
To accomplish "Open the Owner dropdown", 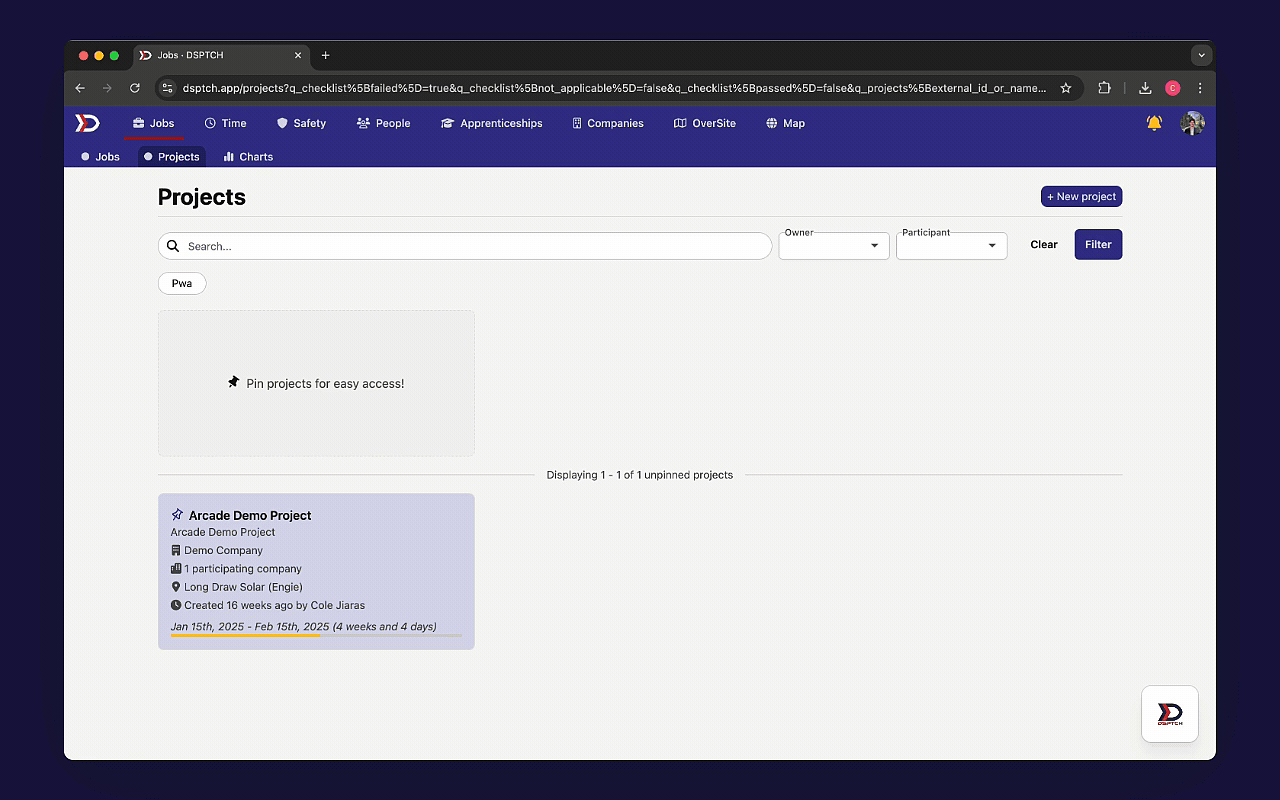I will click(x=834, y=245).
